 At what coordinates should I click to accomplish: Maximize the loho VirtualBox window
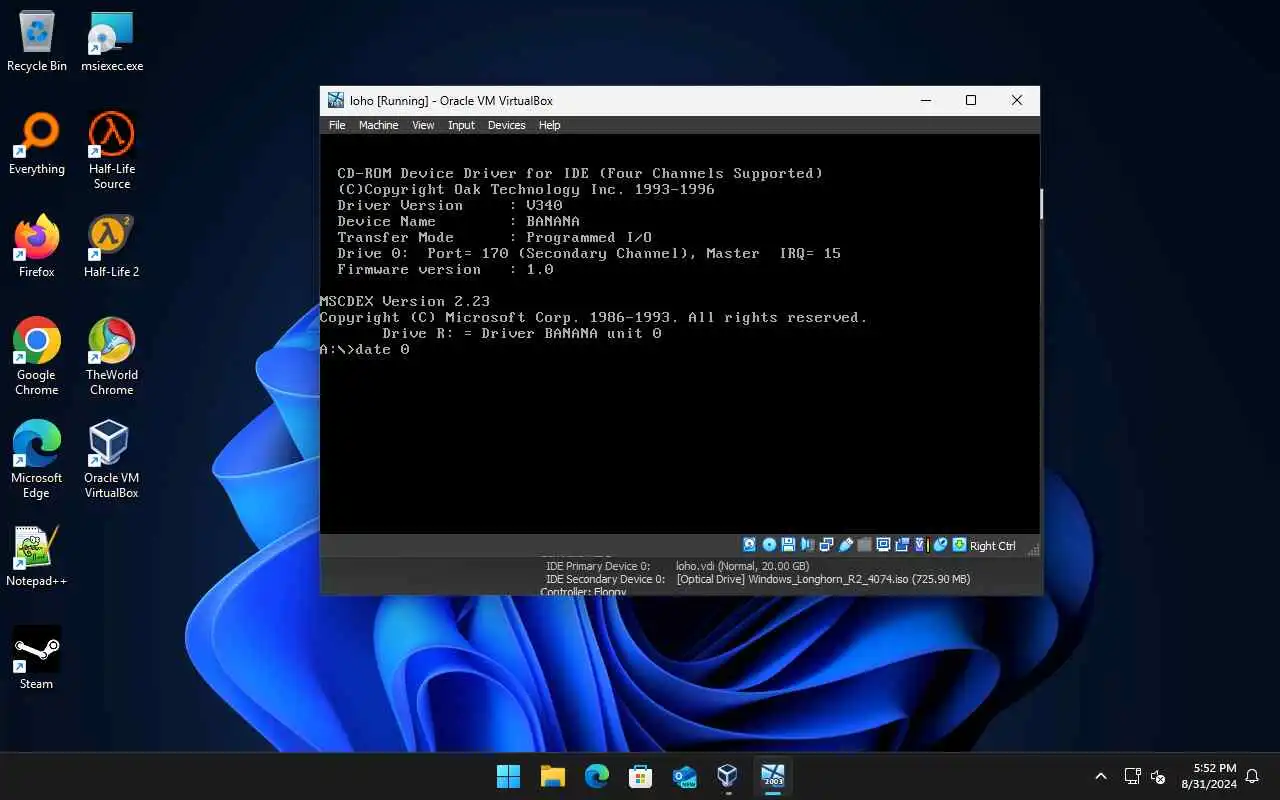pyautogui.click(x=970, y=100)
